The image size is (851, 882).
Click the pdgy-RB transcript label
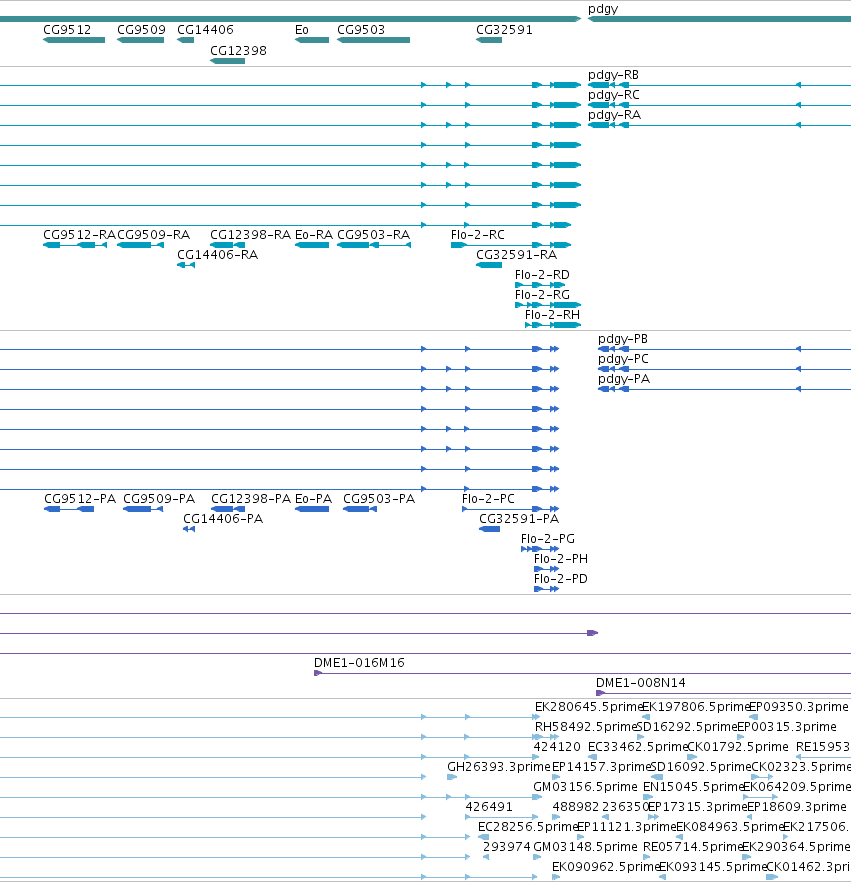coord(613,75)
